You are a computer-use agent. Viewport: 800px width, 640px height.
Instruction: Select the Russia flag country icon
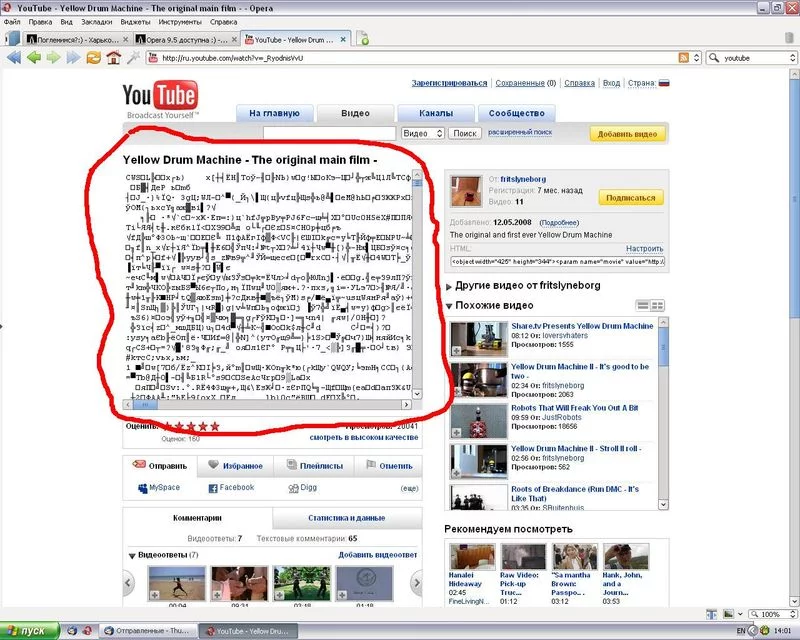click(664, 83)
